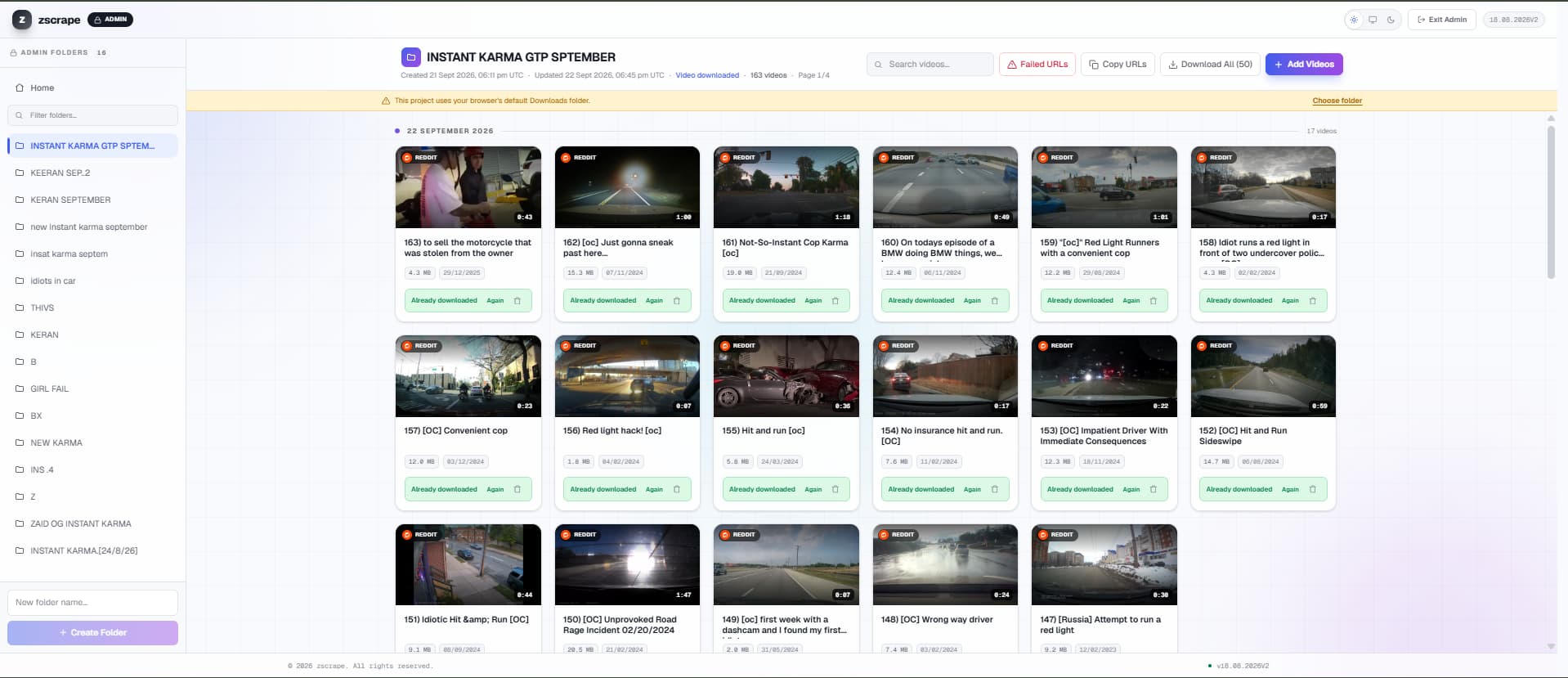Click trash icon on 'Red light hack!' card
This screenshot has width=1568, height=678.
coord(677,490)
